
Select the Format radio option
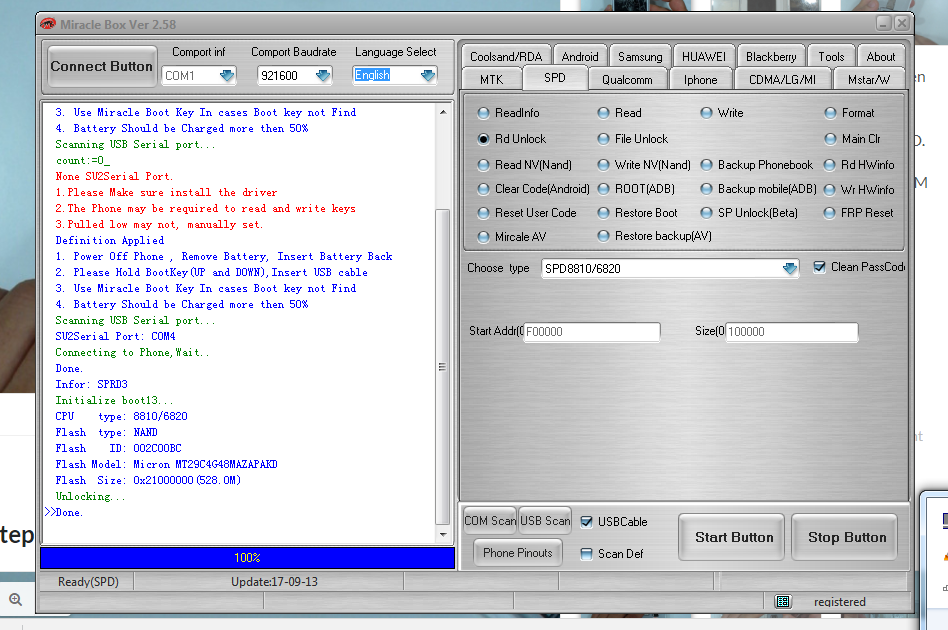[x=849, y=113]
